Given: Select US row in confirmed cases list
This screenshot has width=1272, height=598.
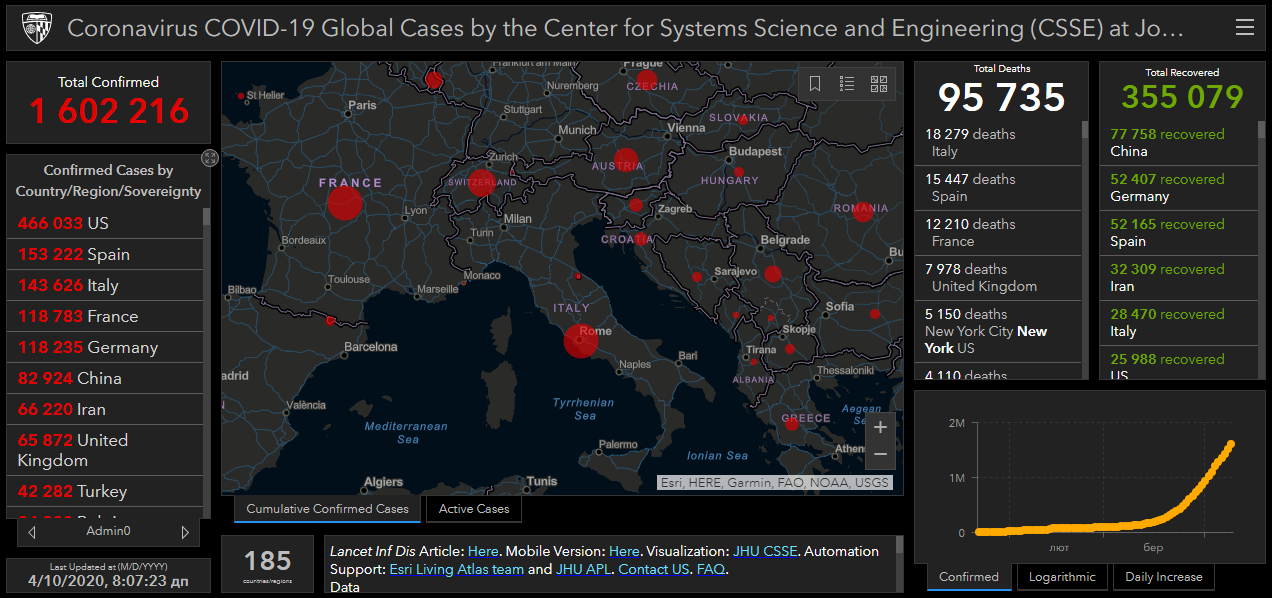Looking at the screenshot, I should pos(105,223).
